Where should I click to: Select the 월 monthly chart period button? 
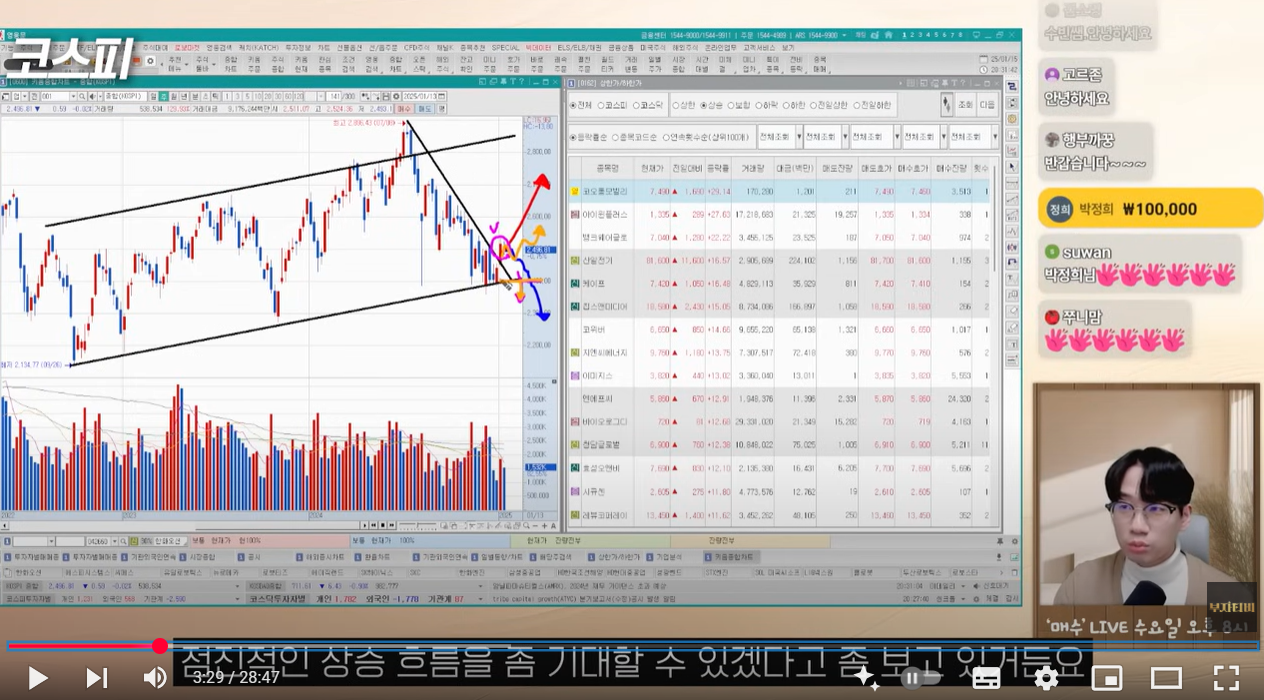point(174,96)
